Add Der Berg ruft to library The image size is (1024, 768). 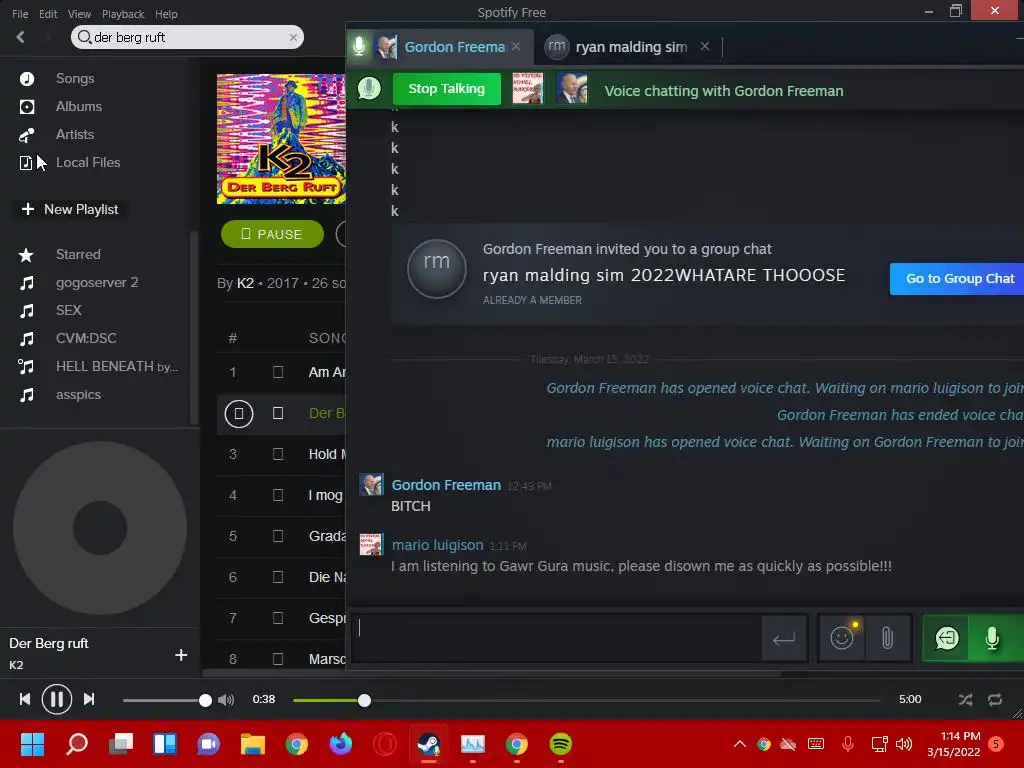181,655
